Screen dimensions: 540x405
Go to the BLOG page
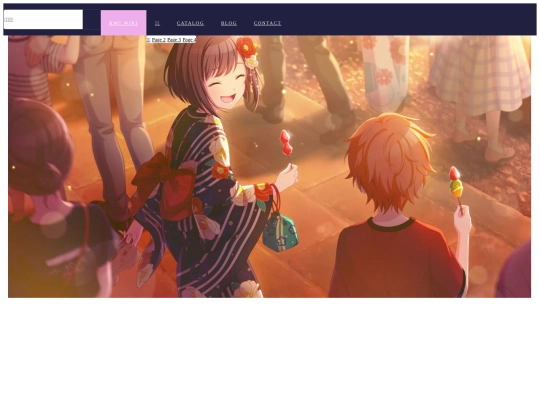coord(229,23)
